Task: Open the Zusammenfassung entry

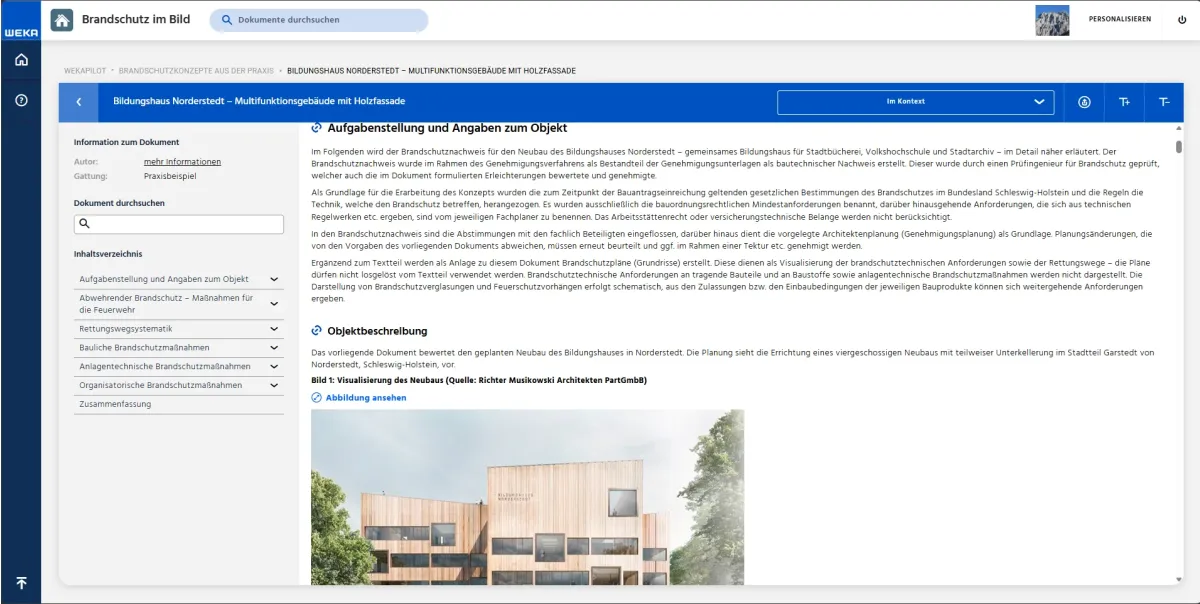Action: click(x=115, y=404)
